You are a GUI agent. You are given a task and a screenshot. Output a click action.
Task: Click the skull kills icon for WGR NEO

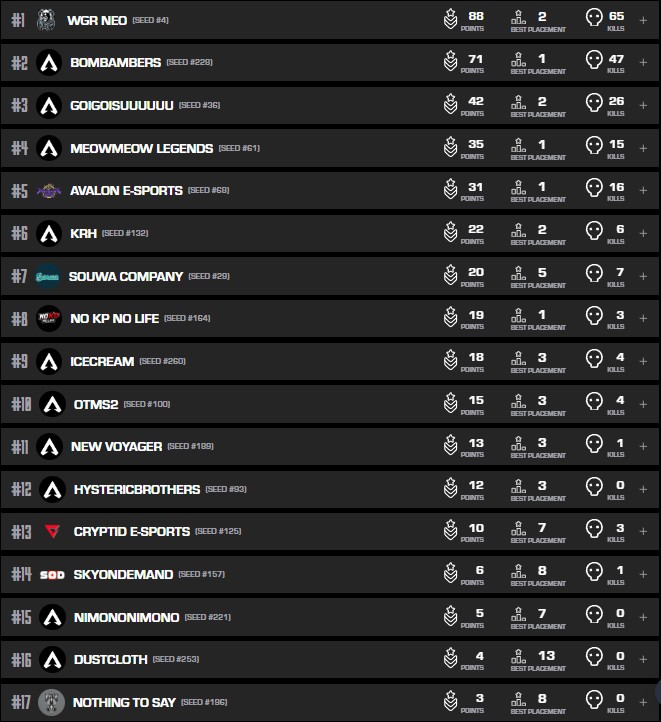point(594,20)
